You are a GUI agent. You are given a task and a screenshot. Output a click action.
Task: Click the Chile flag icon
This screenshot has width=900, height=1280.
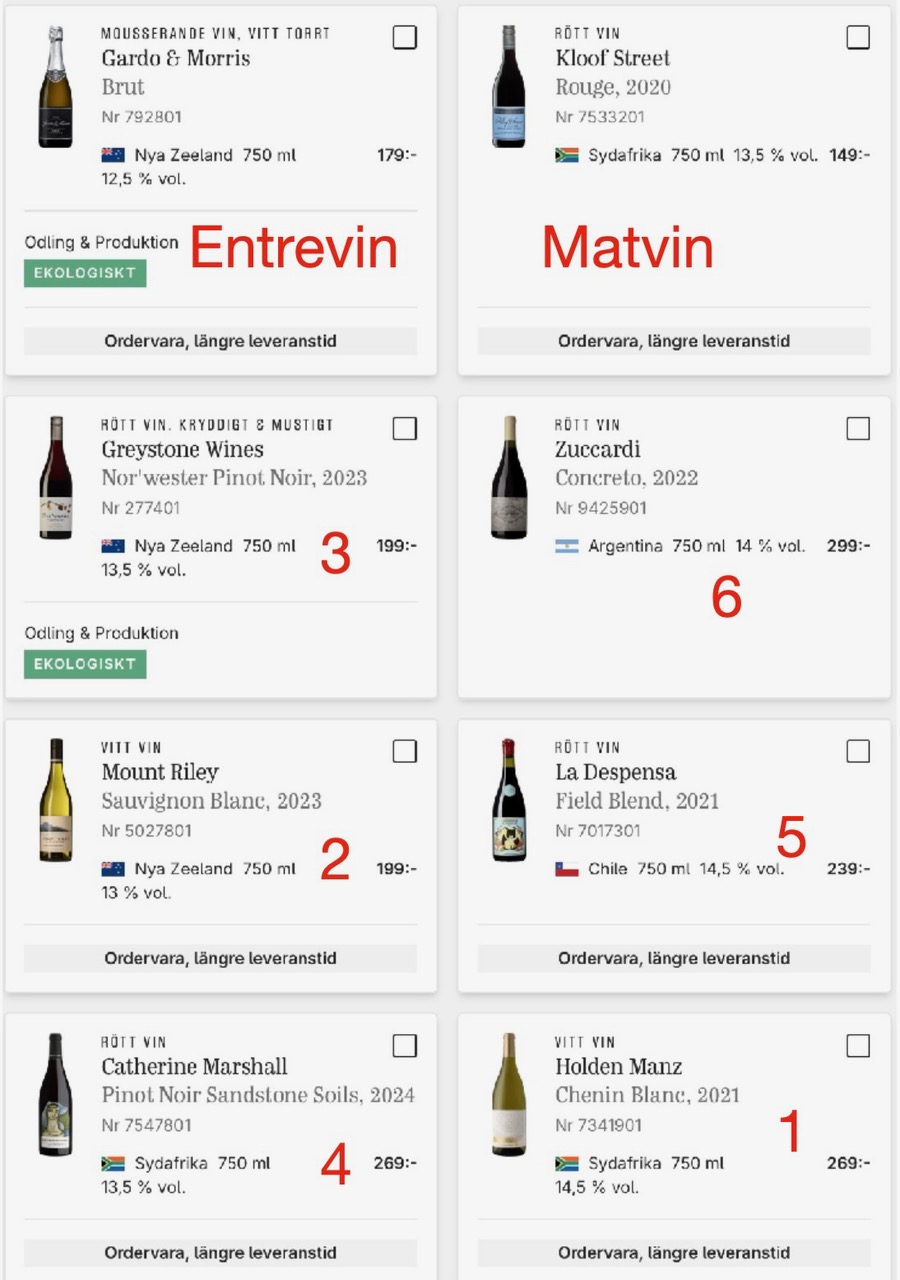[567, 869]
